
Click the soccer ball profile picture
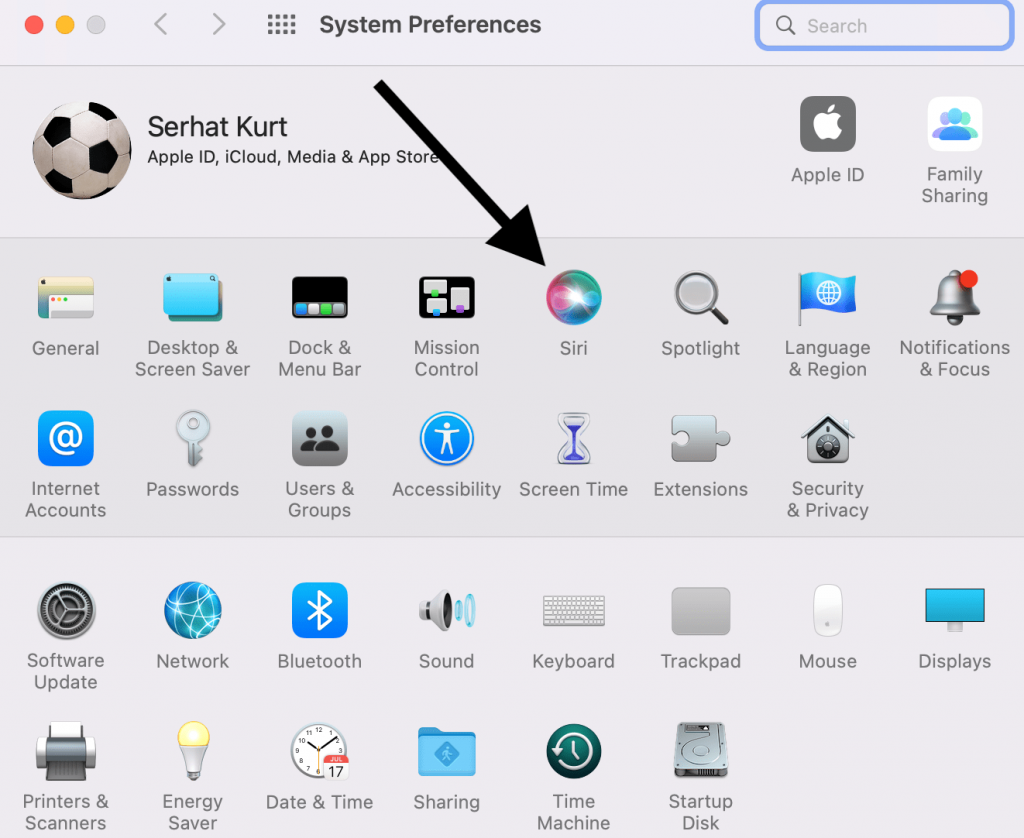click(82, 150)
